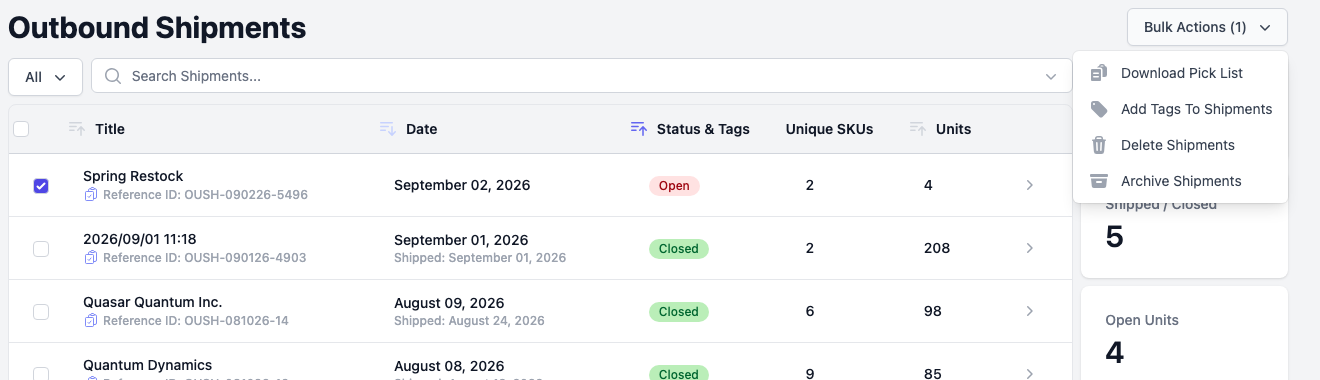Click the Title column header
The height and width of the screenshot is (380, 1320).
110,129
